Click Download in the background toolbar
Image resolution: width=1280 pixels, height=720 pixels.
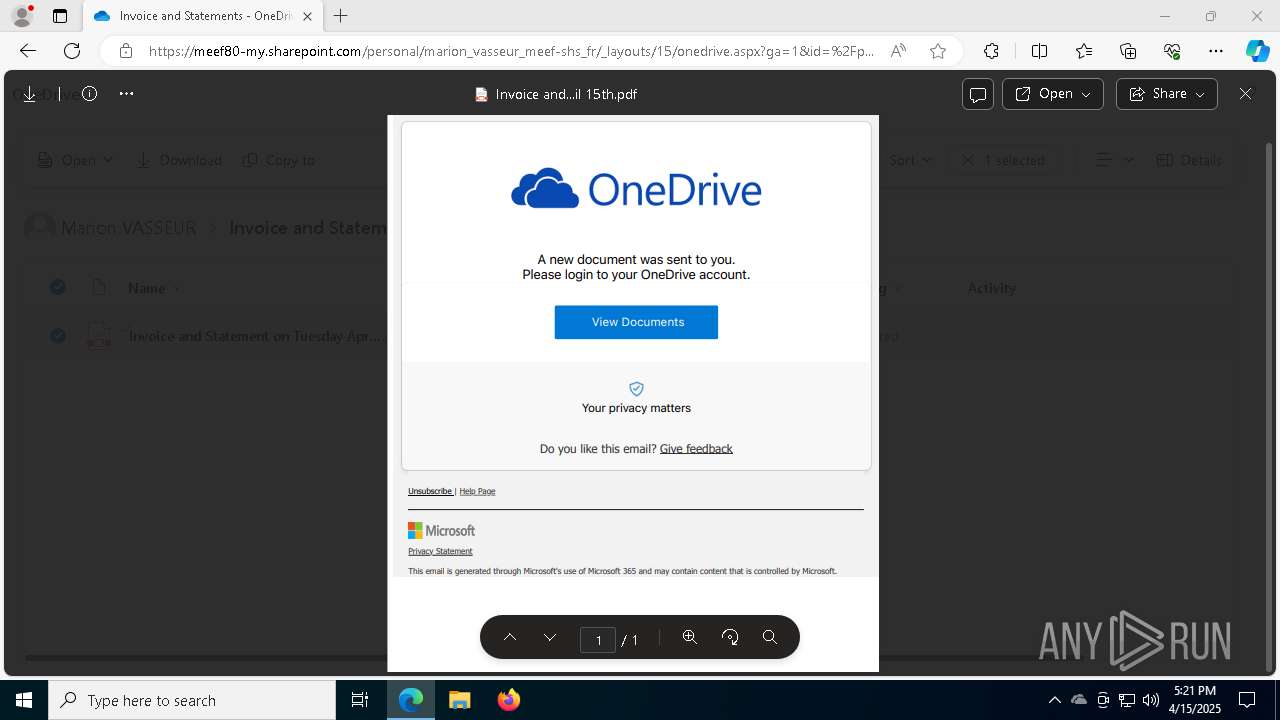[179, 160]
